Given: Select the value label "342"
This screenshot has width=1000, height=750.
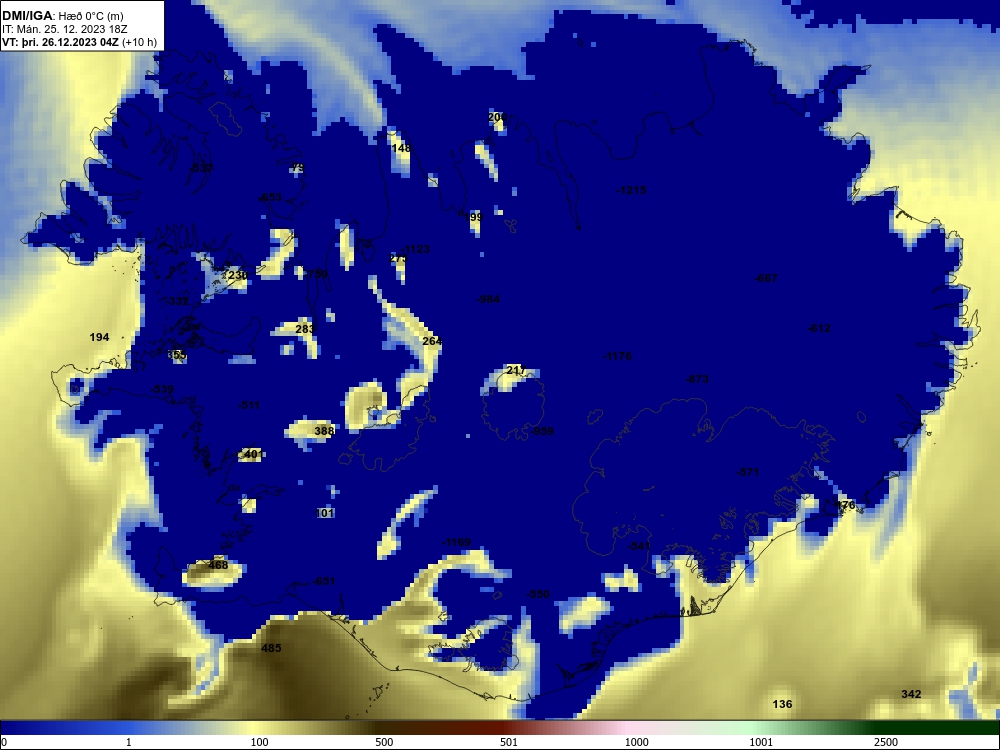Looking at the screenshot, I should click(911, 694).
